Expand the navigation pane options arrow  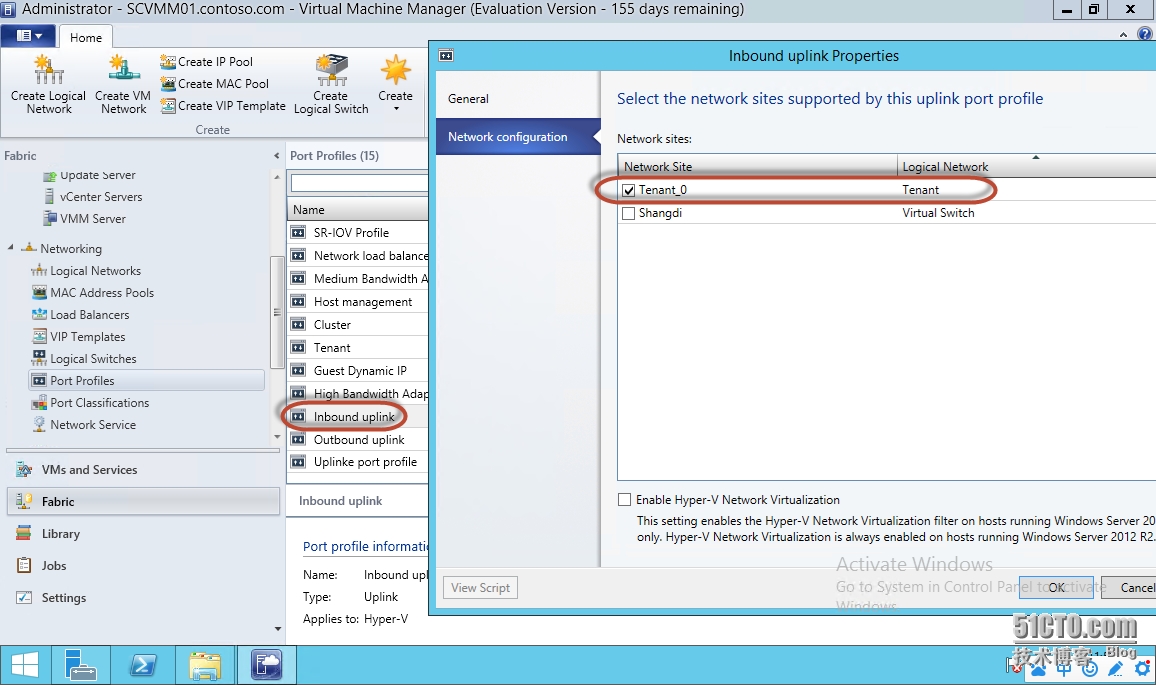[x=278, y=629]
